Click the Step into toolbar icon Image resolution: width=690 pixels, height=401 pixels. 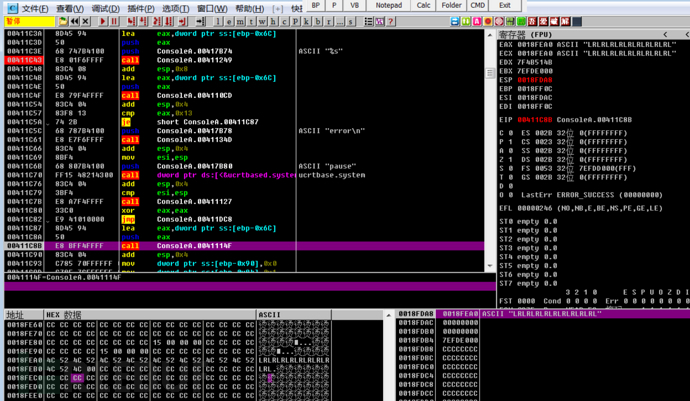pos(129,21)
